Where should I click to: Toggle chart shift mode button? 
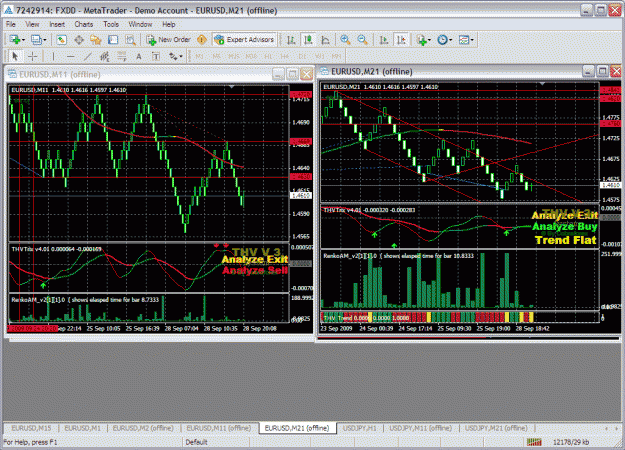pos(401,40)
